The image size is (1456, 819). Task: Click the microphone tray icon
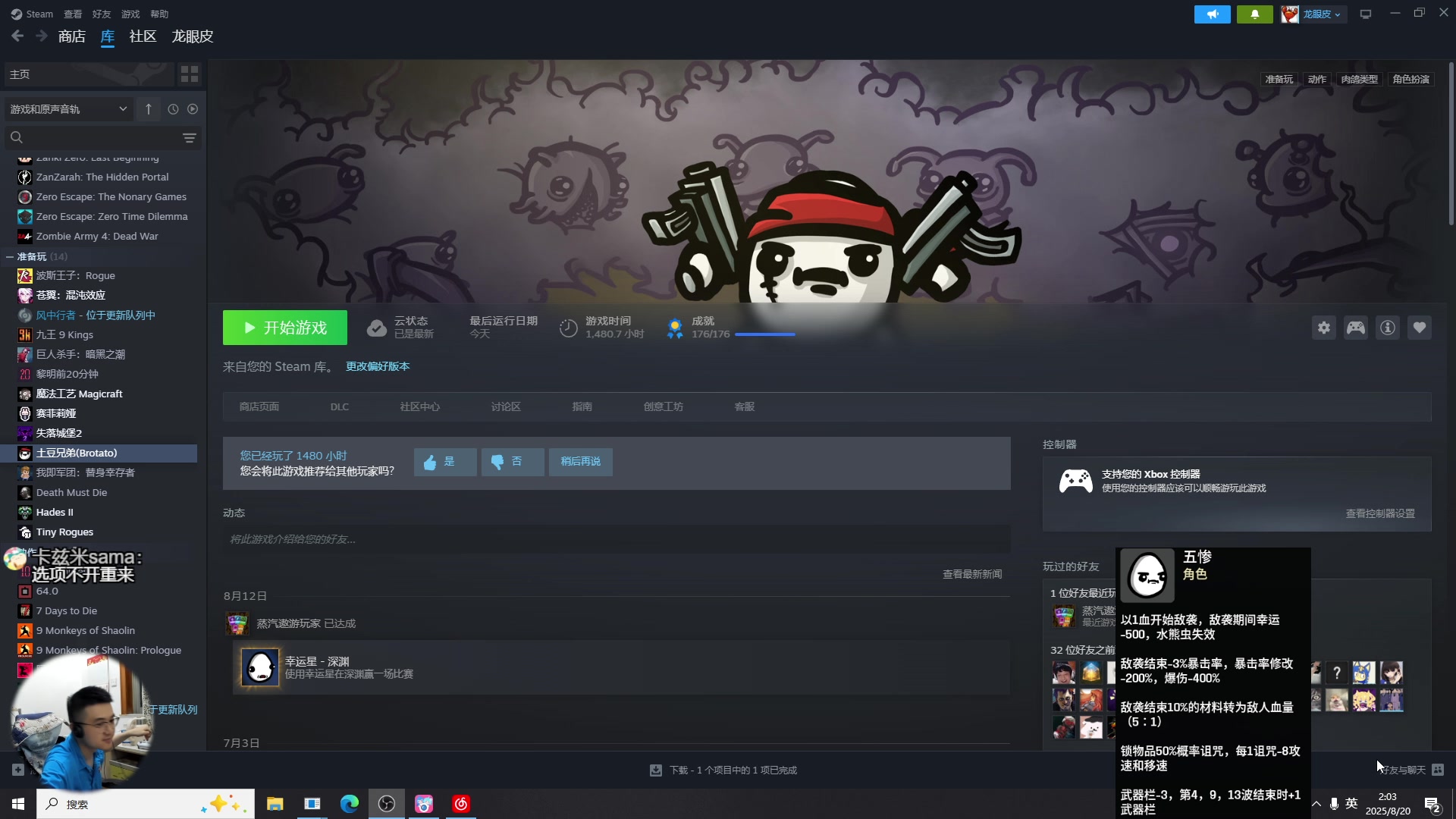tap(1334, 804)
